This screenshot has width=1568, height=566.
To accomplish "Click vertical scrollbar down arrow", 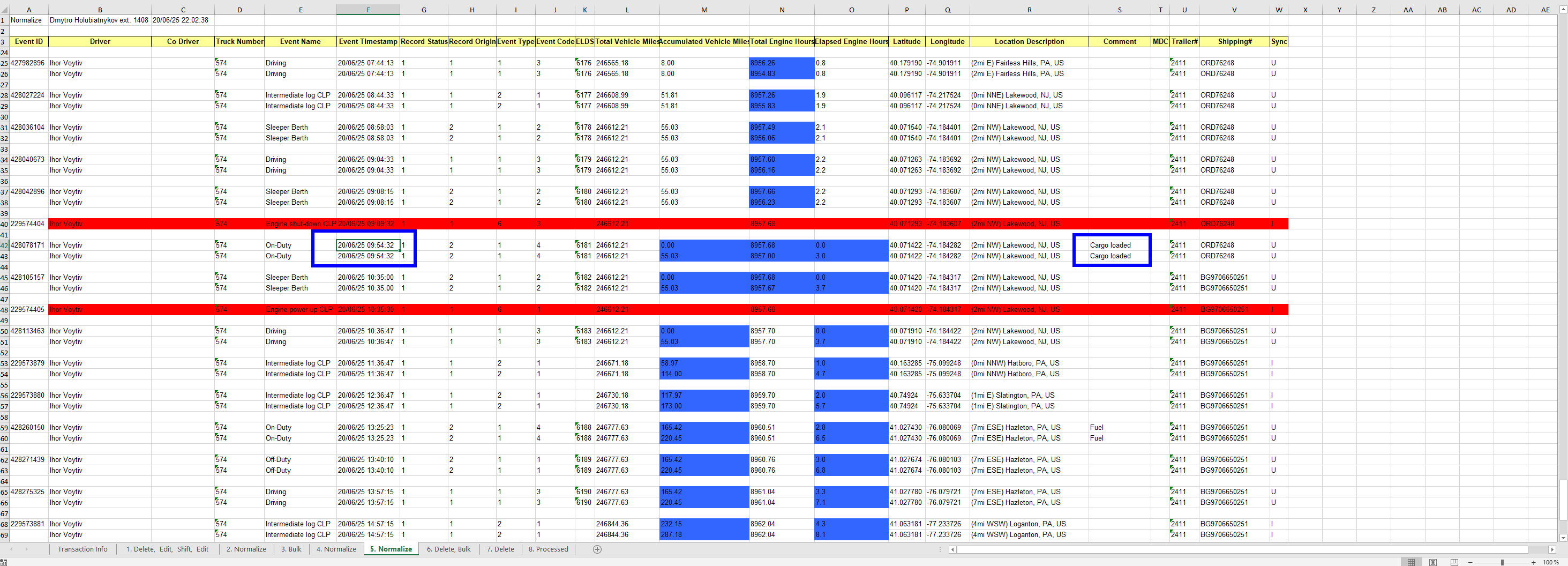I will pos(1563,538).
